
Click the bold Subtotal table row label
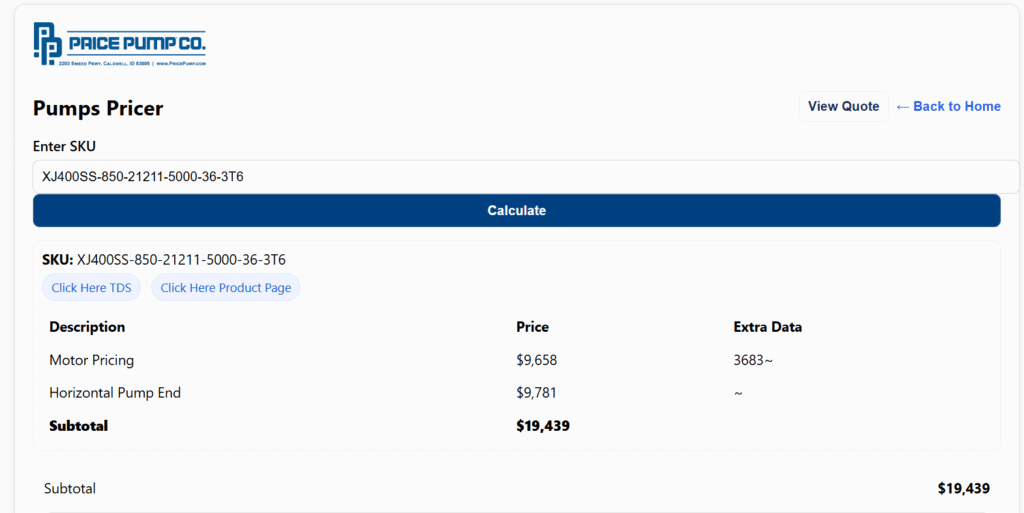78,426
